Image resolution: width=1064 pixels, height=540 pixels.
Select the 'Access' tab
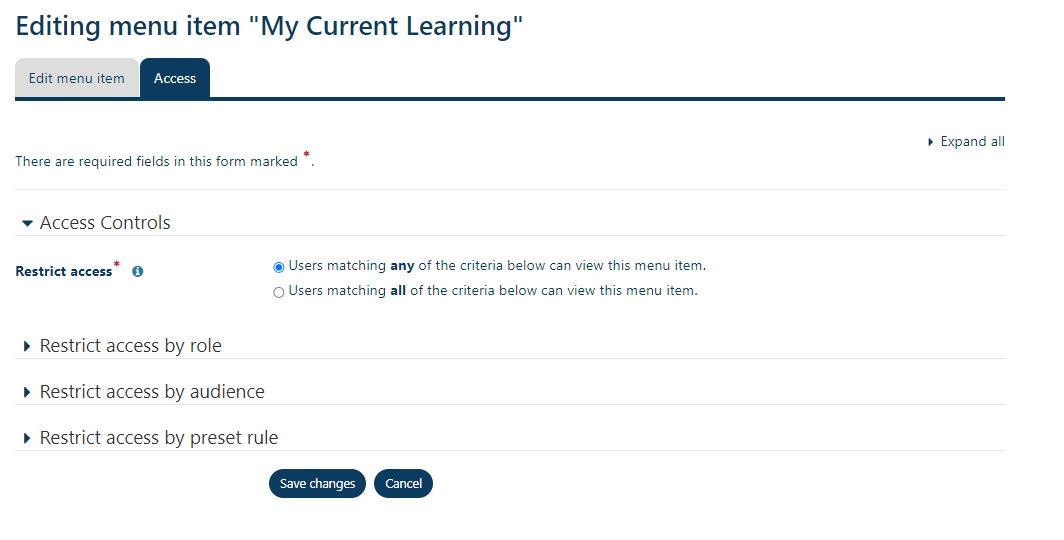[x=175, y=78]
